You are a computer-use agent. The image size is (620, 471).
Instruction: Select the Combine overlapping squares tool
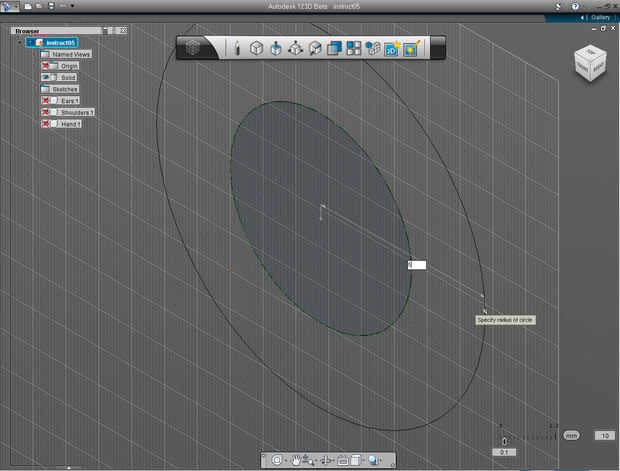[x=334, y=48]
